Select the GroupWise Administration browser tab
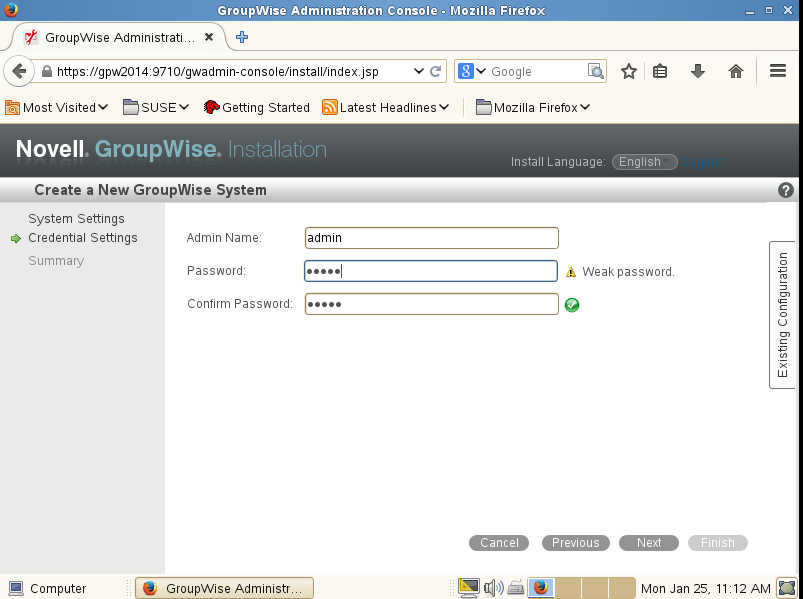803x599 pixels. (119, 37)
